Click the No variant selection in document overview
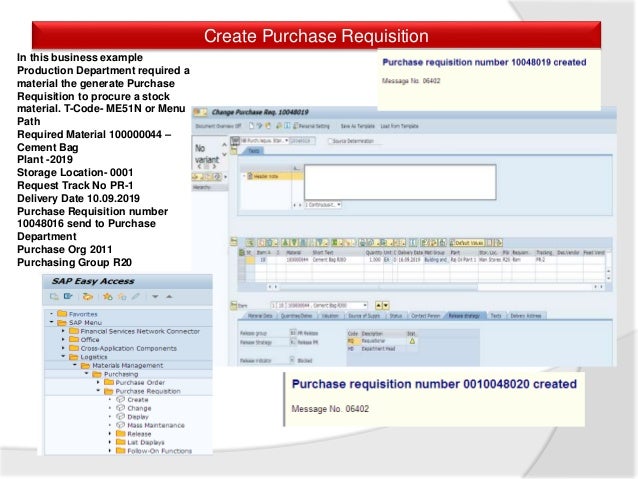Image resolution: width=638 pixels, height=479 pixels. [207, 154]
